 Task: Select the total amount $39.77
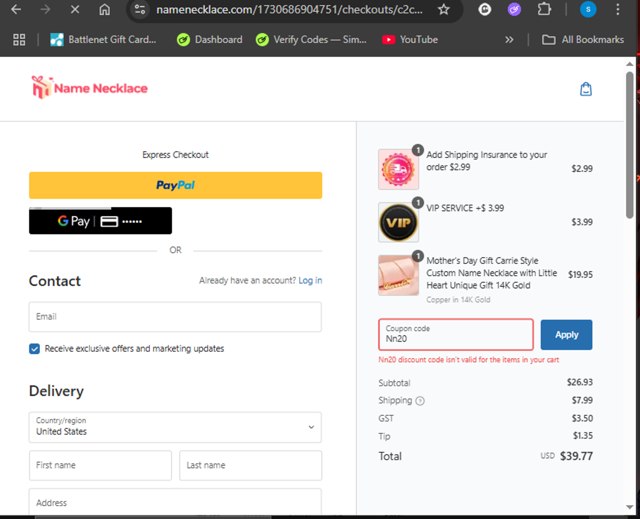pos(576,456)
